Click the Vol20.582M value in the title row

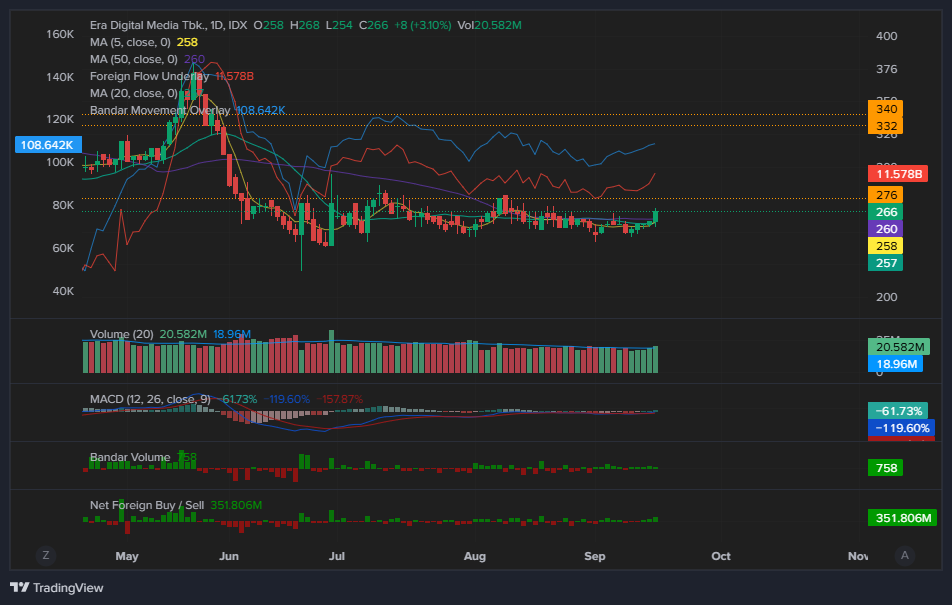[489, 25]
